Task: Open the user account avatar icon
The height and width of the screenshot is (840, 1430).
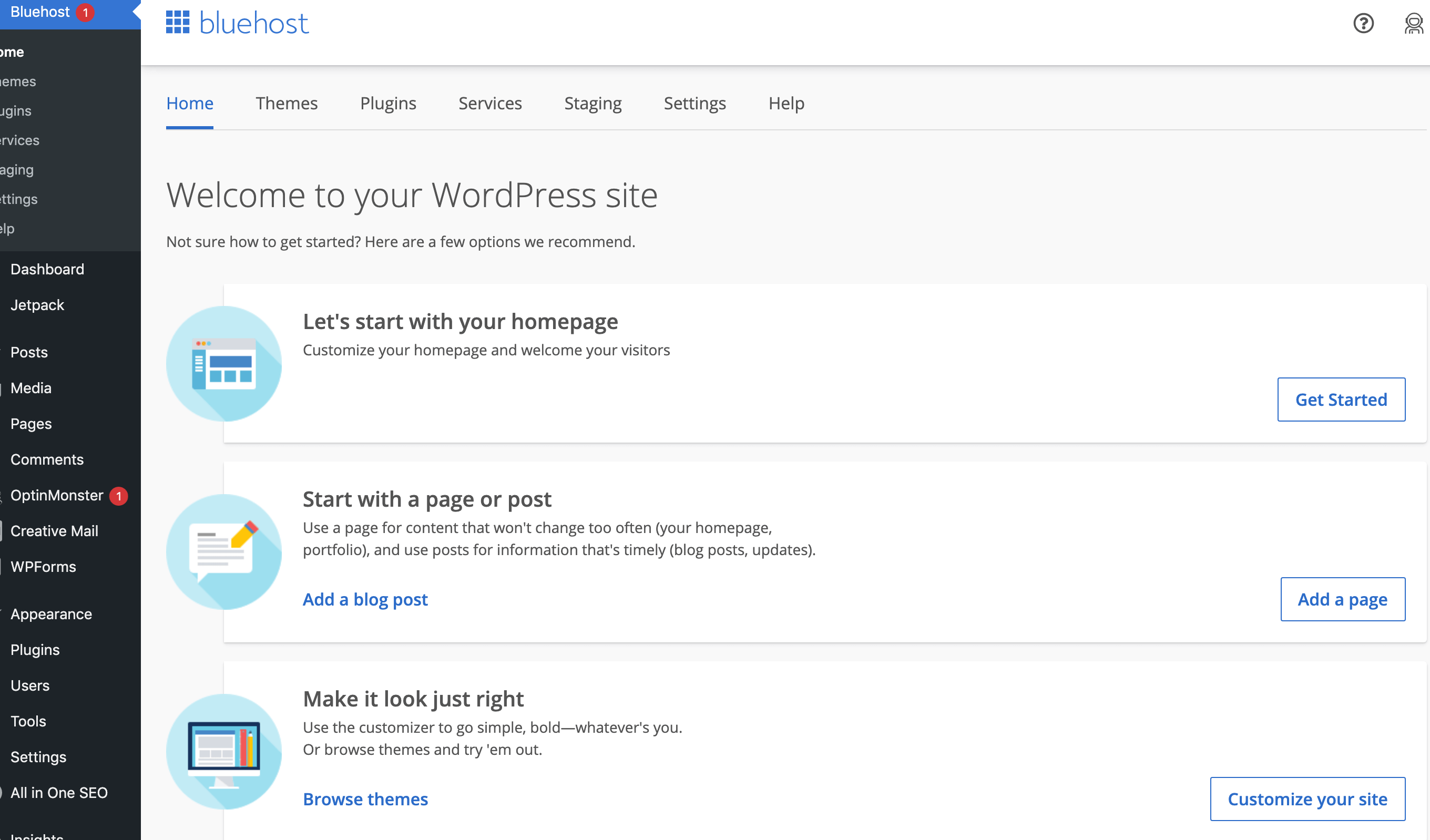Action: 1414,23
